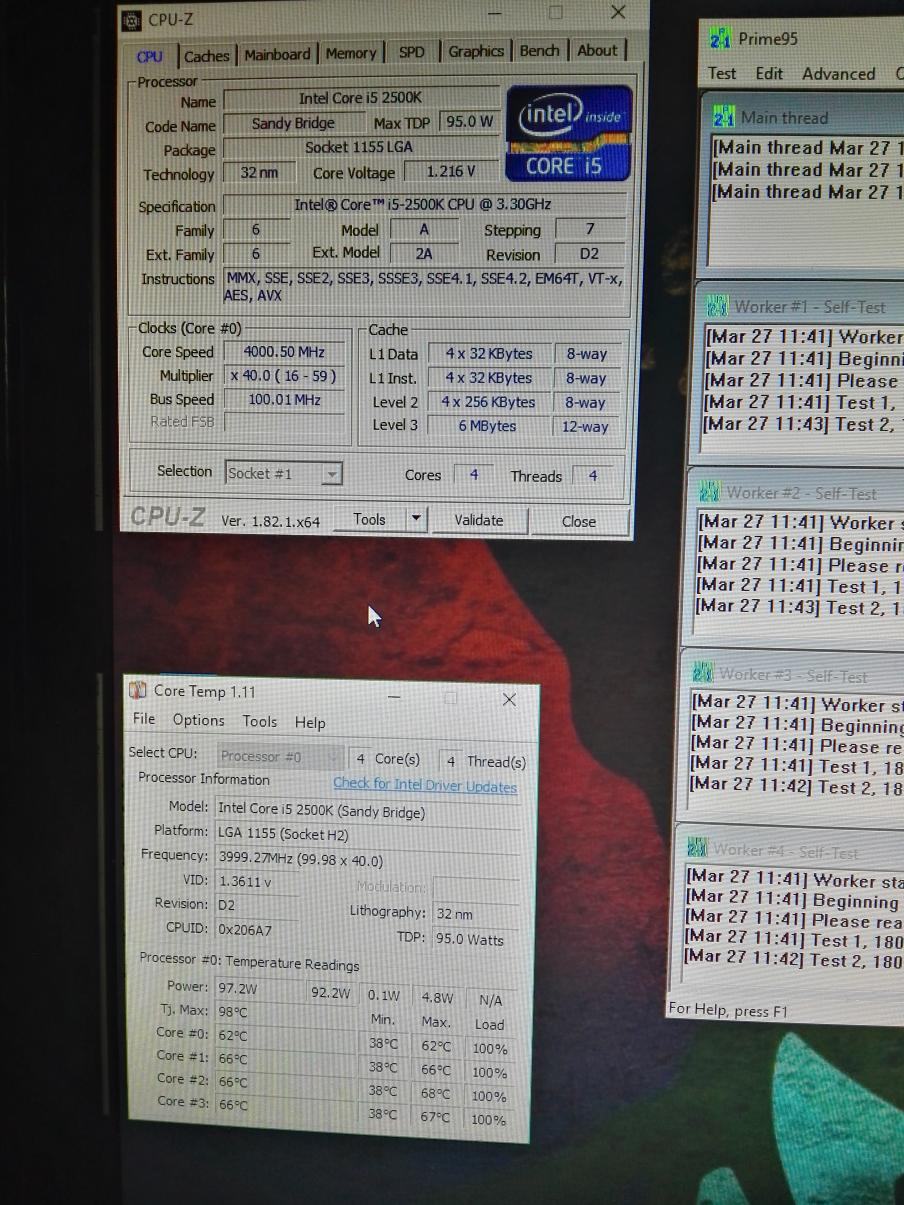904x1205 pixels.
Task: Open the Processor #0 dropdown in Core Temp
Action: (x=279, y=757)
